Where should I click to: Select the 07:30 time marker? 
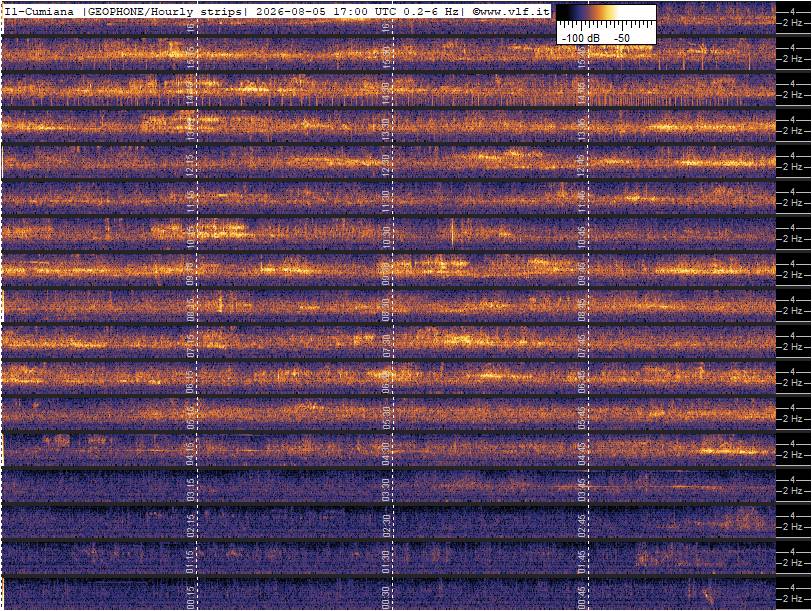386,346
